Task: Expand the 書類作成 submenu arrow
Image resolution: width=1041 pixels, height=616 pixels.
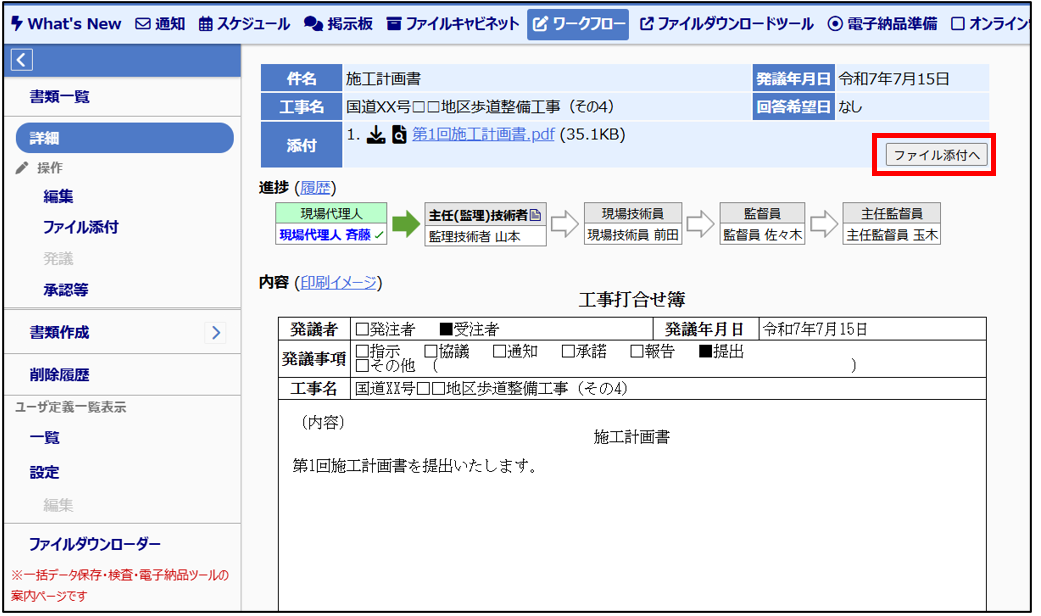Action: (x=216, y=332)
